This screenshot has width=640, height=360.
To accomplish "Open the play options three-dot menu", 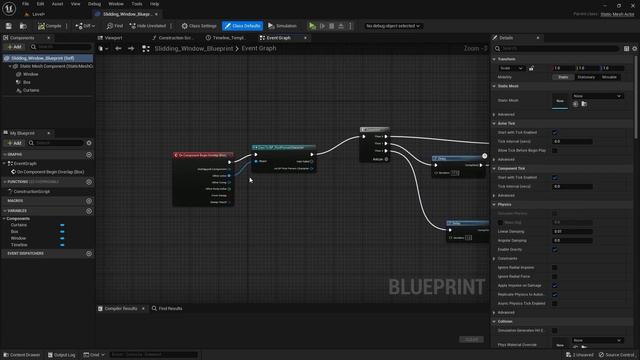I will 350,26.
